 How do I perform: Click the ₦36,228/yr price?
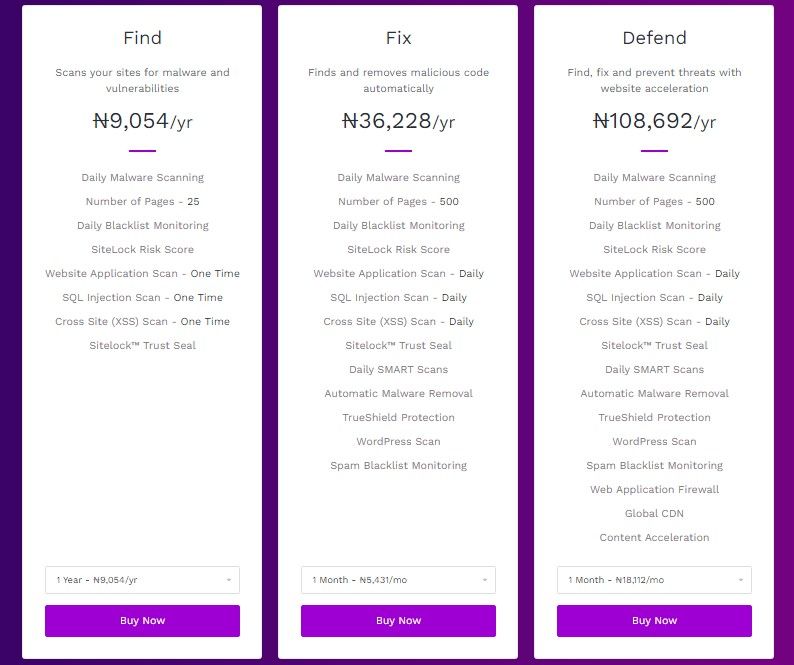(399, 121)
